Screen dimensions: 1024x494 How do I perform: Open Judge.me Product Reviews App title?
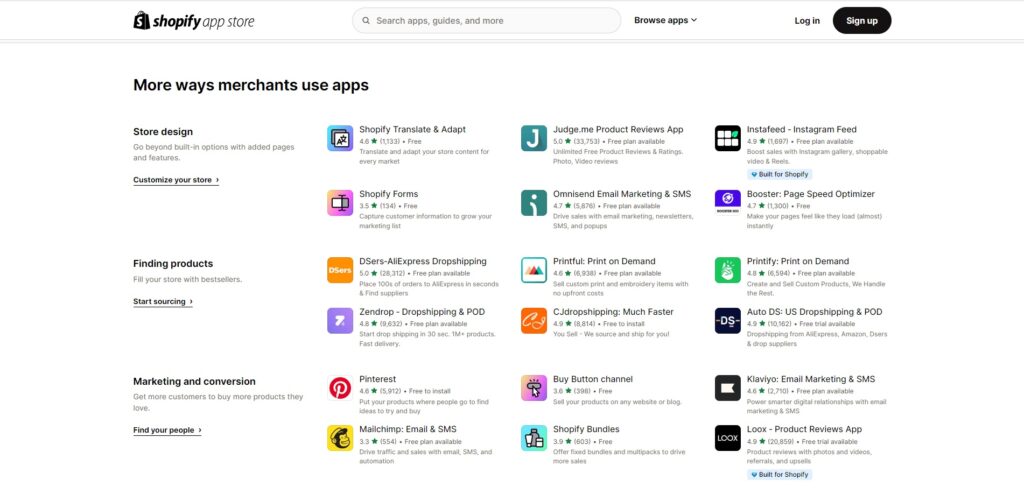coord(618,129)
